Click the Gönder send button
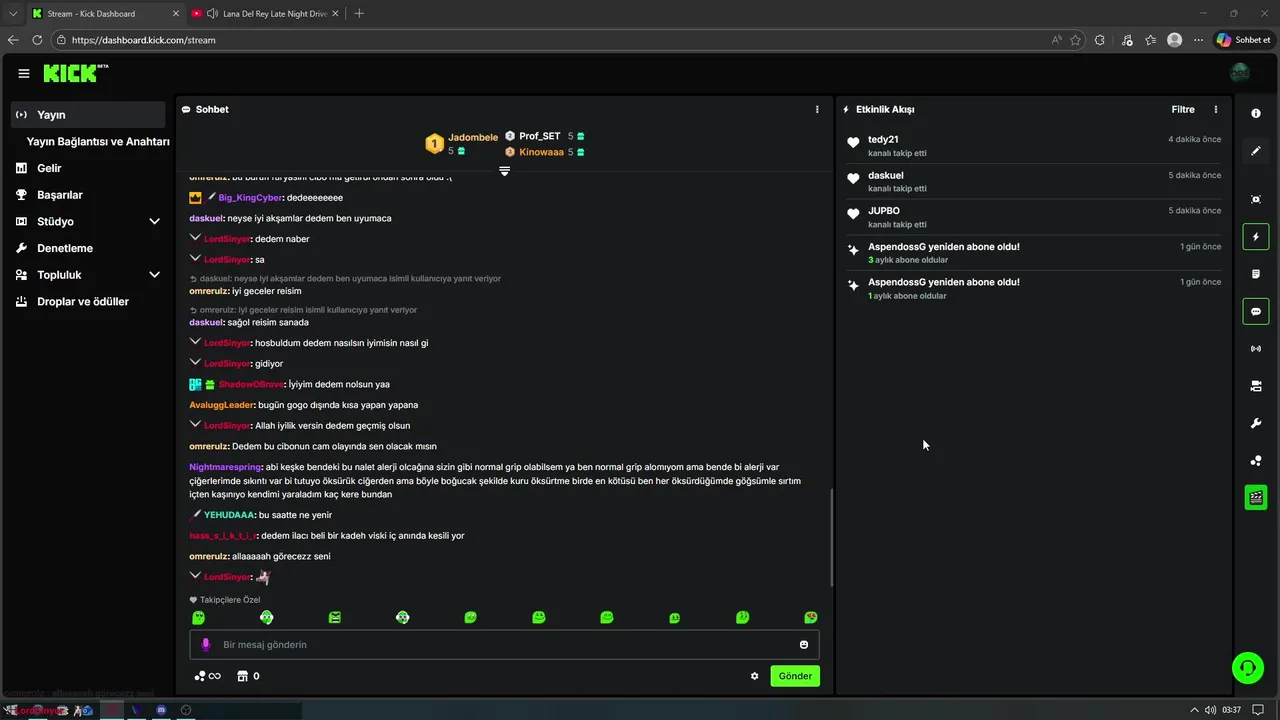1280x720 pixels. click(795, 676)
